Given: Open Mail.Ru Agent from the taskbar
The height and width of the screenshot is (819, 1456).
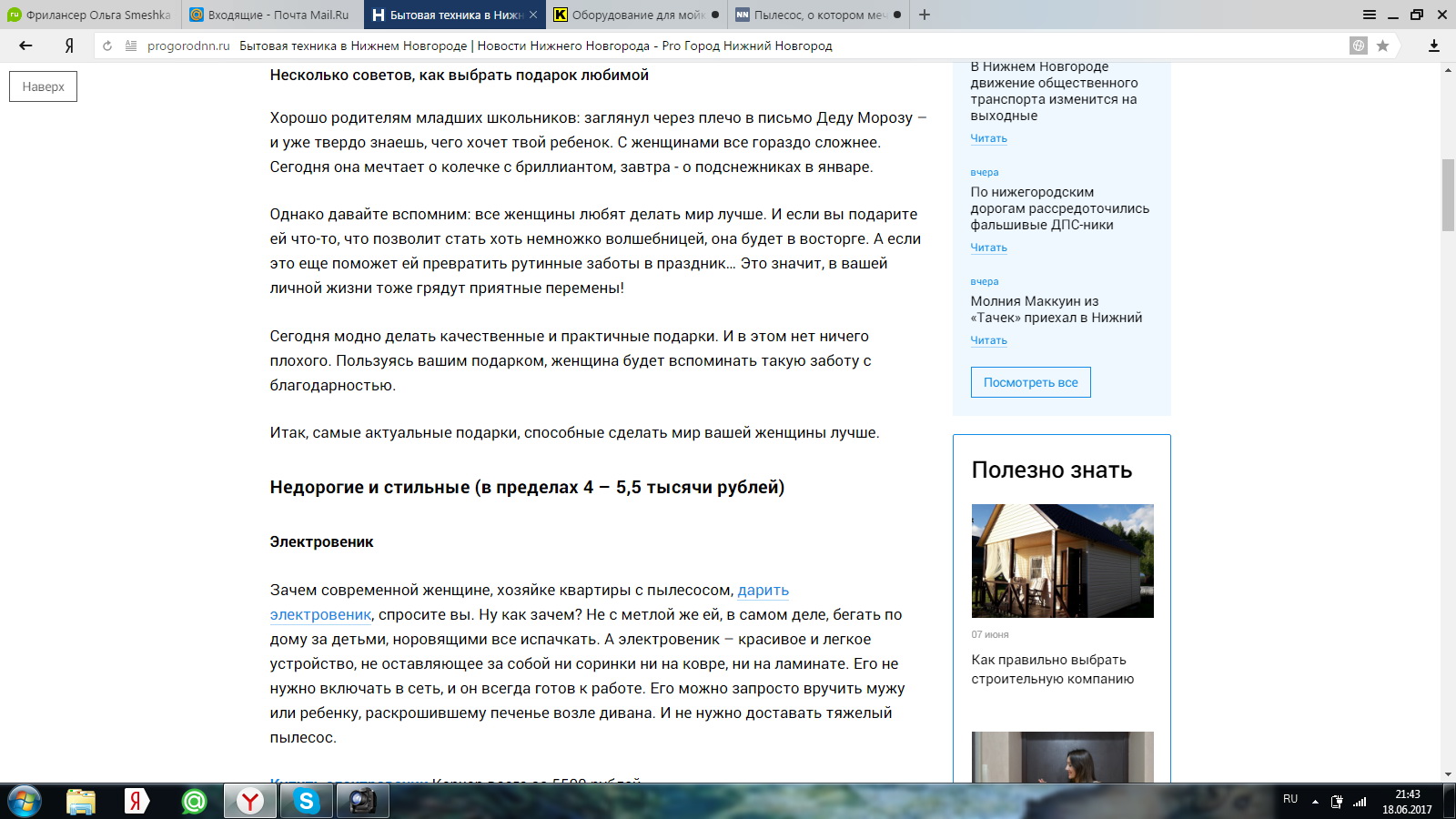Looking at the screenshot, I should tap(194, 801).
